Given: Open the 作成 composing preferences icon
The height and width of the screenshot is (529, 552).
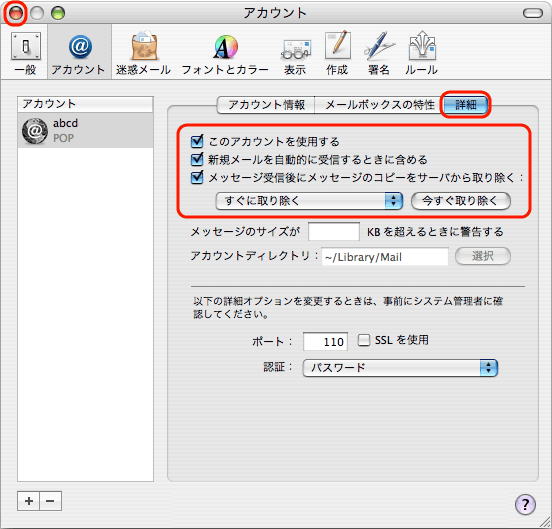Looking at the screenshot, I should click(x=337, y=53).
